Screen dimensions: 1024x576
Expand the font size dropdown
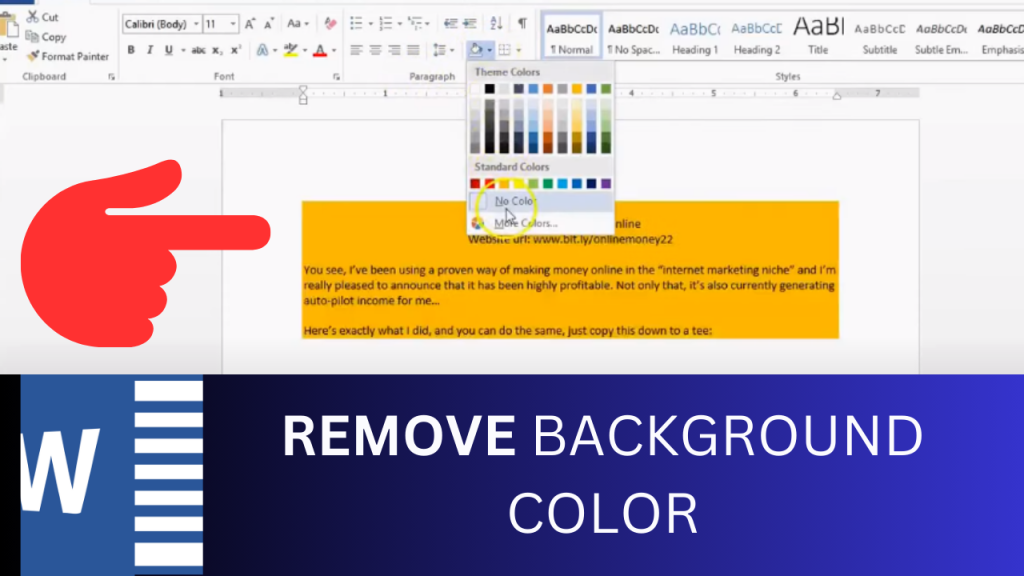[x=234, y=23]
